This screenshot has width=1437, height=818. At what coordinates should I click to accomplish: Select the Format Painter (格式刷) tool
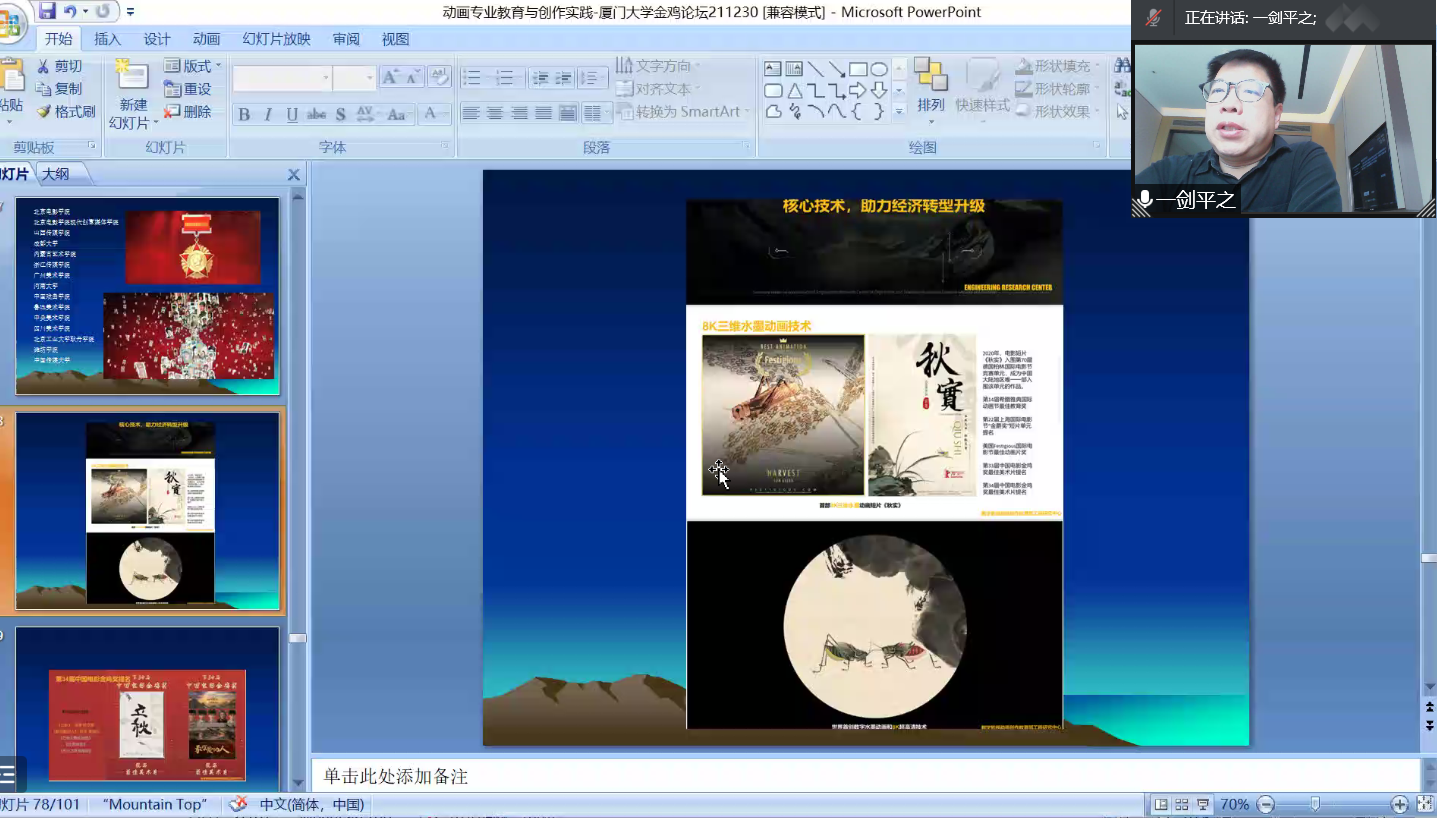tap(66, 112)
